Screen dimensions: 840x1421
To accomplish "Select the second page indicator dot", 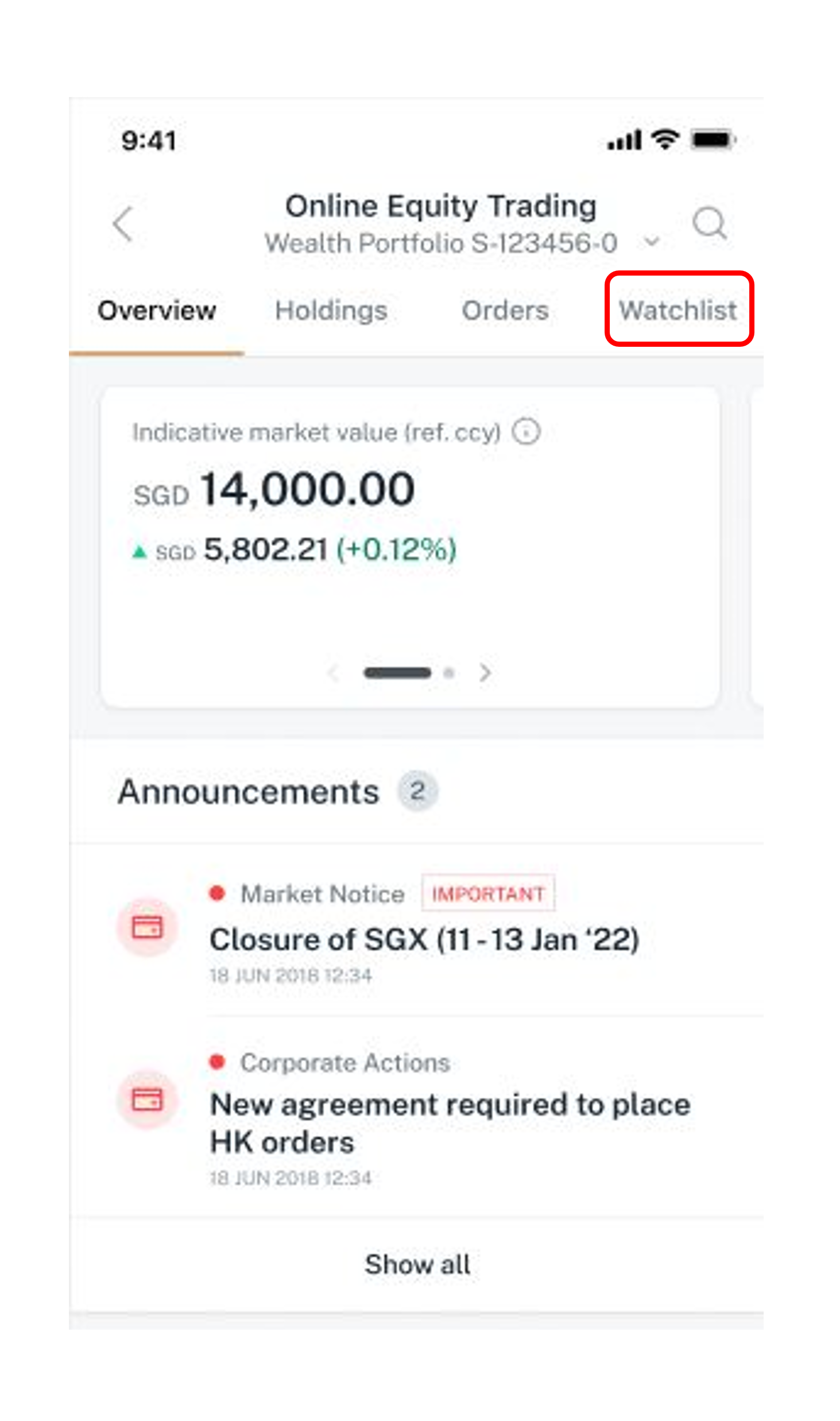I will 449,673.
